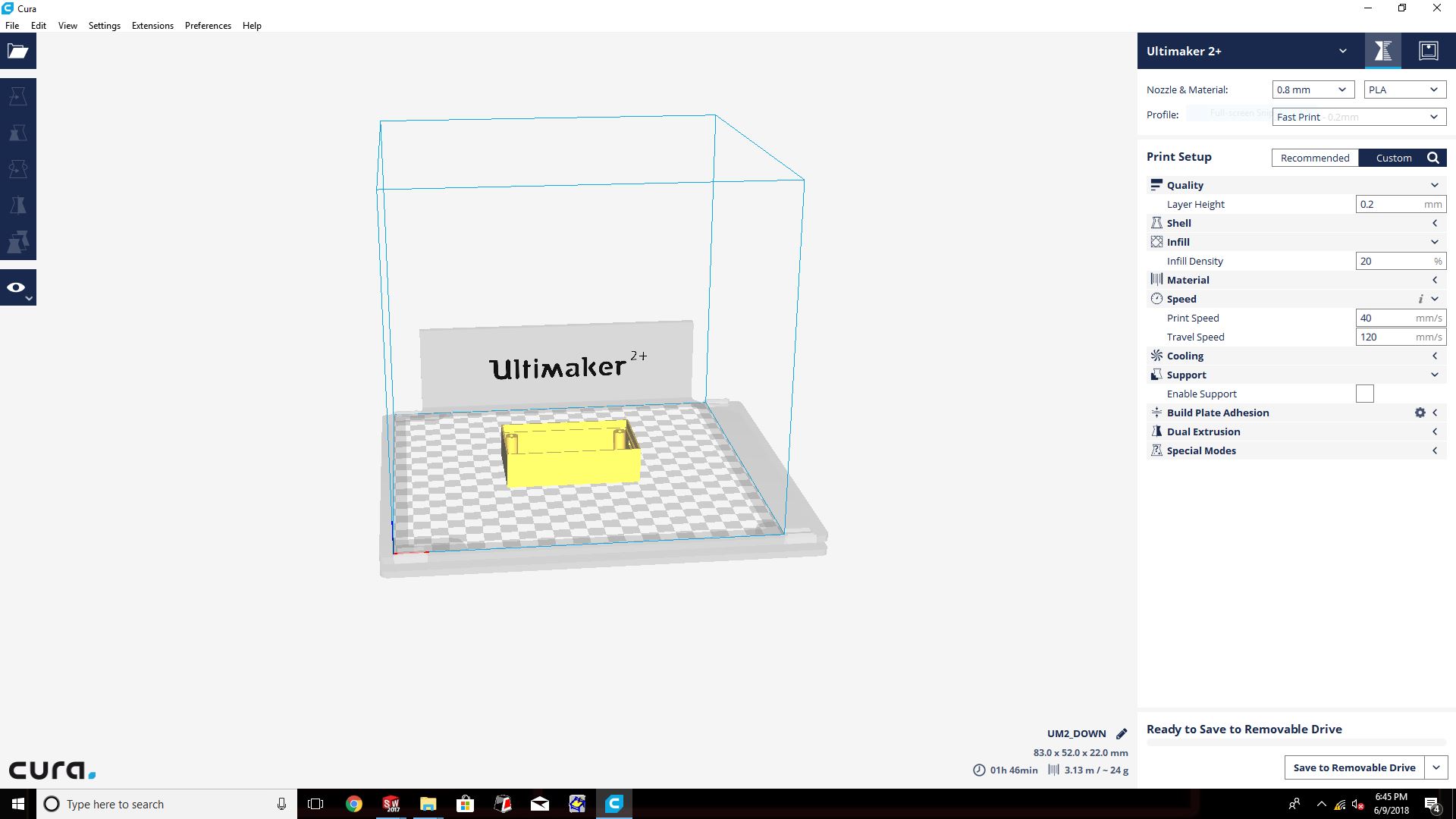This screenshot has width=1456, height=819.
Task: Open the Extensions menu
Action: (x=152, y=25)
